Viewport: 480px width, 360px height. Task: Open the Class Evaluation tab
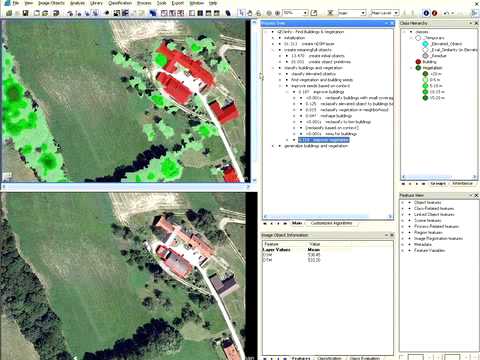coord(365,358)
